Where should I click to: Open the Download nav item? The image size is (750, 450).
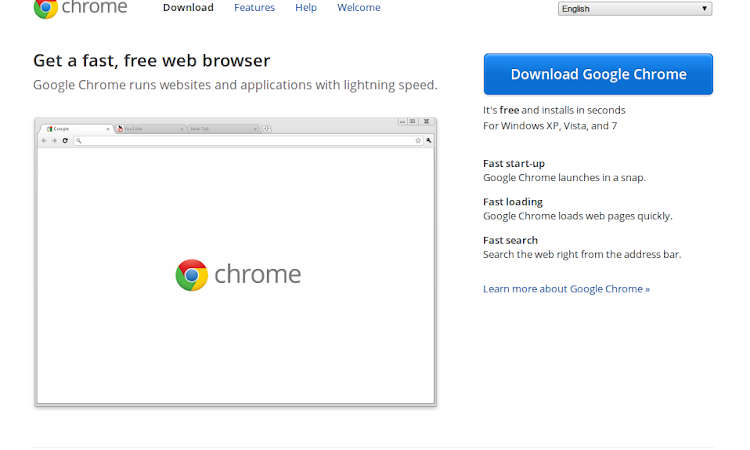point(188,8)
